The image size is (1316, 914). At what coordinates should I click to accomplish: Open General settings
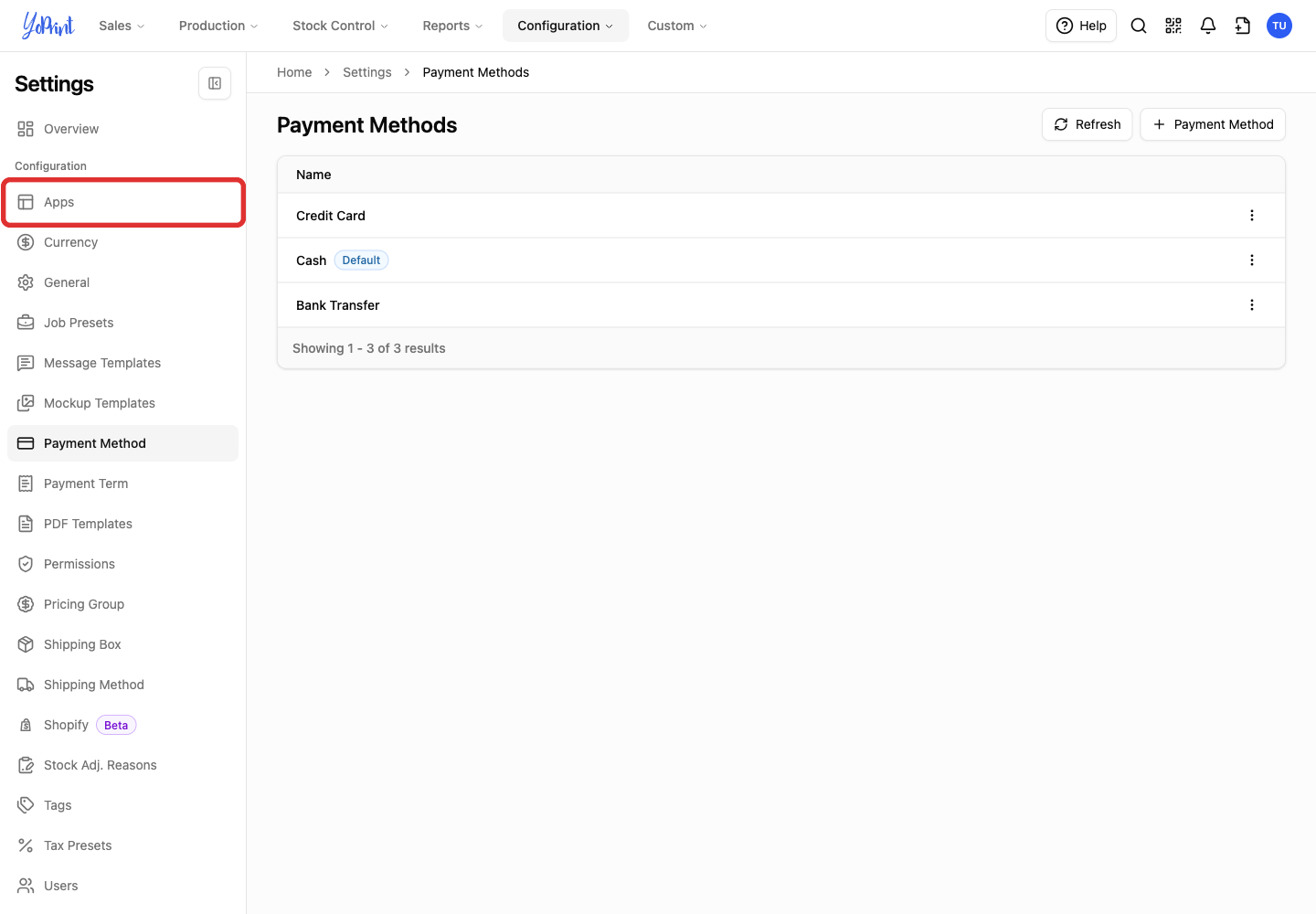(x=122, y=282)
